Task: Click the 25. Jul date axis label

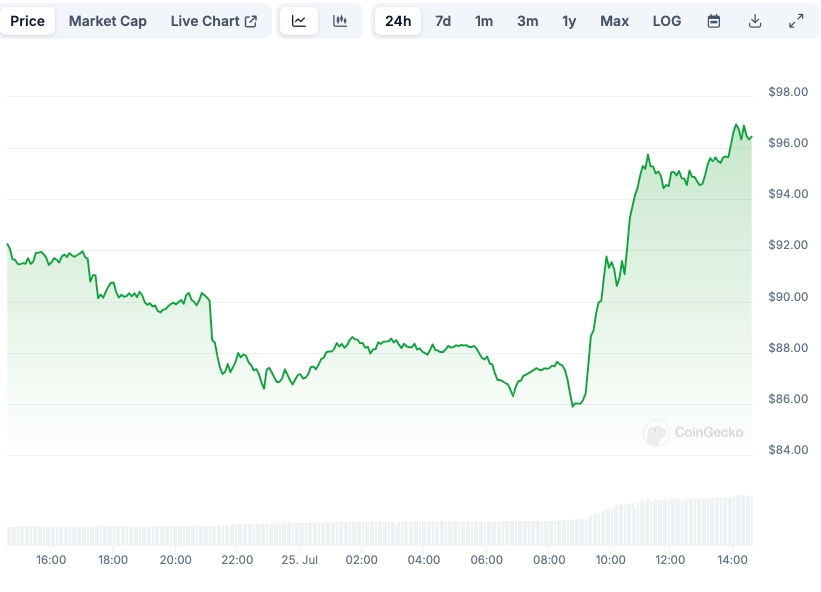Action: (x=299, y=560)
